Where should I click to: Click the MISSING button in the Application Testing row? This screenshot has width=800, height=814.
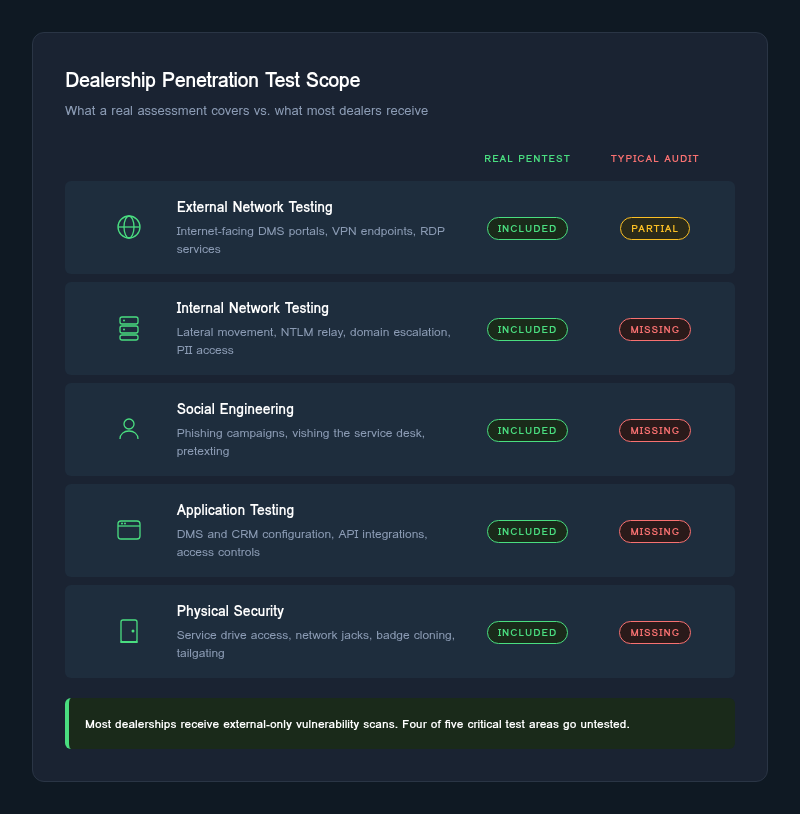coord(654,531)
